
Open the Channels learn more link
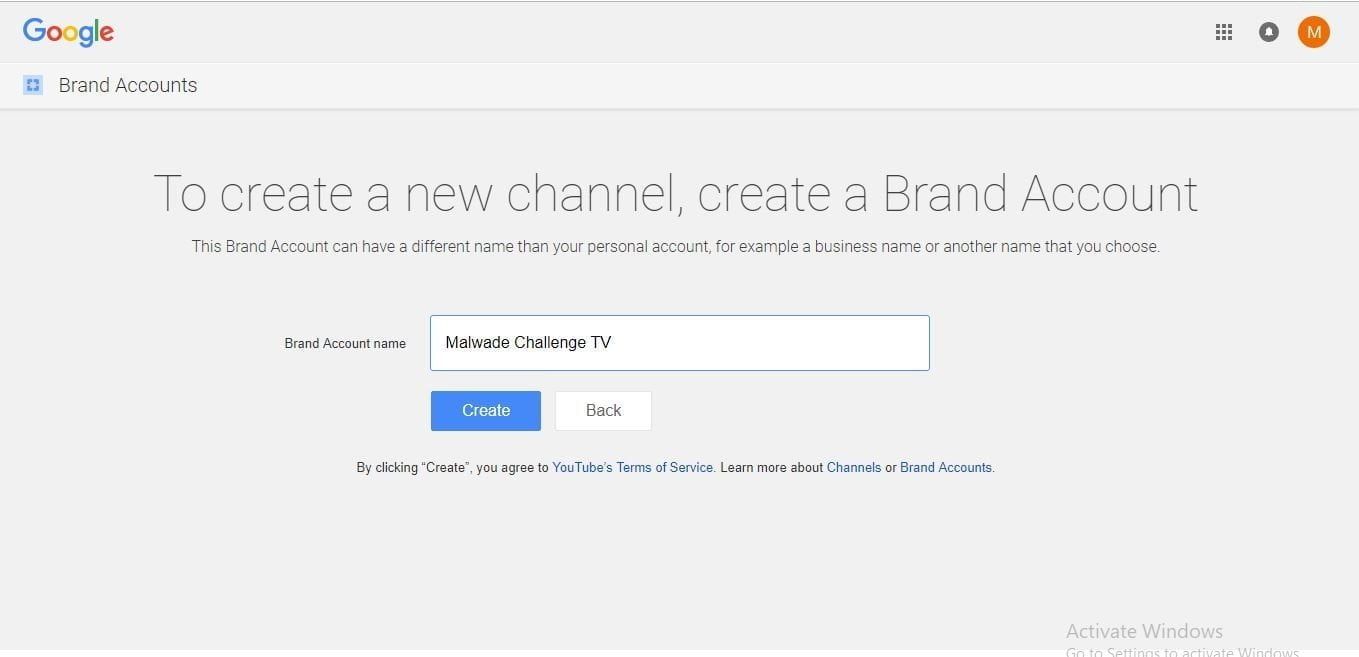point(854,467)
